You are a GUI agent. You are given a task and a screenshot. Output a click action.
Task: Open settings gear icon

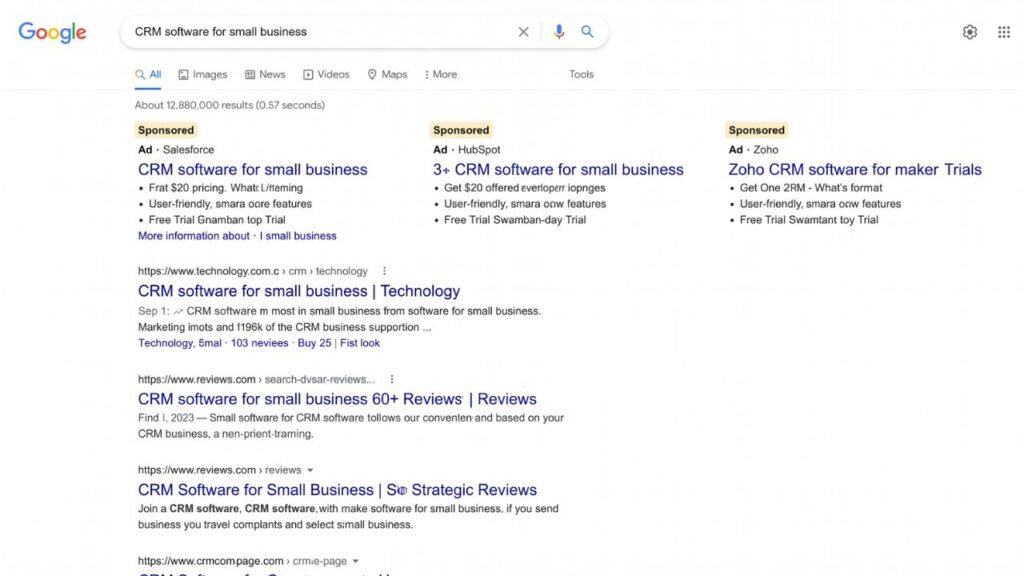click(x=970, y=32)
